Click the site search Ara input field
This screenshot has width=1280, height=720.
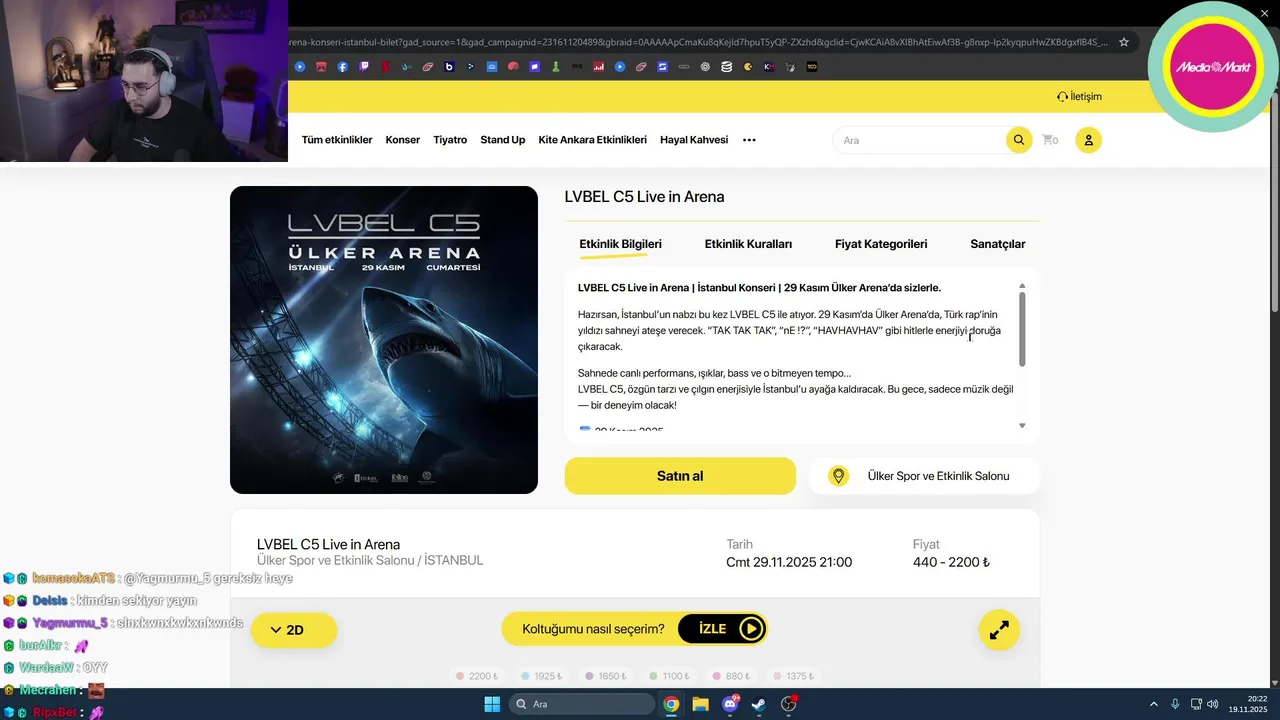[x=920, y=140]
